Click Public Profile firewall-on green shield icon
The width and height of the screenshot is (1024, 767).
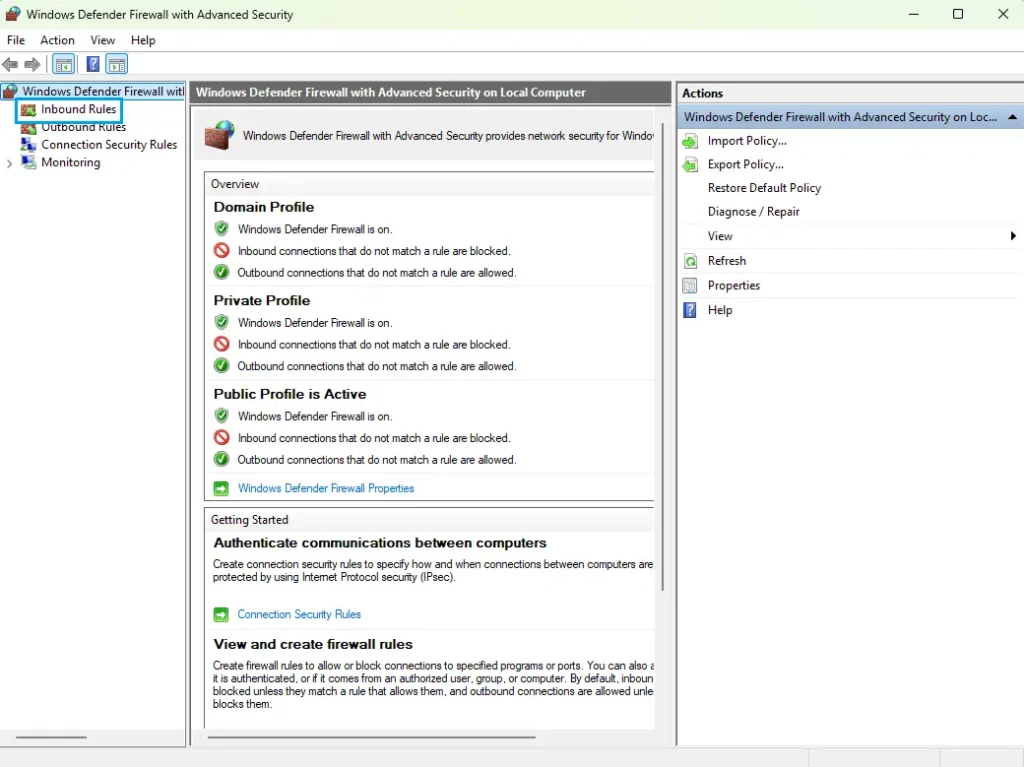(221, 416)
